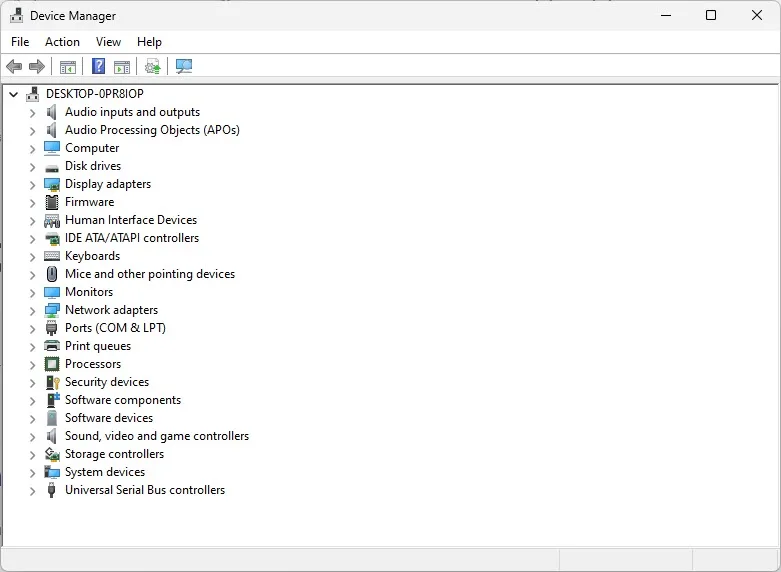Screen dimensions: 781x572
Task: Expand Sound, video and game controllers
Action: (32, 437)
